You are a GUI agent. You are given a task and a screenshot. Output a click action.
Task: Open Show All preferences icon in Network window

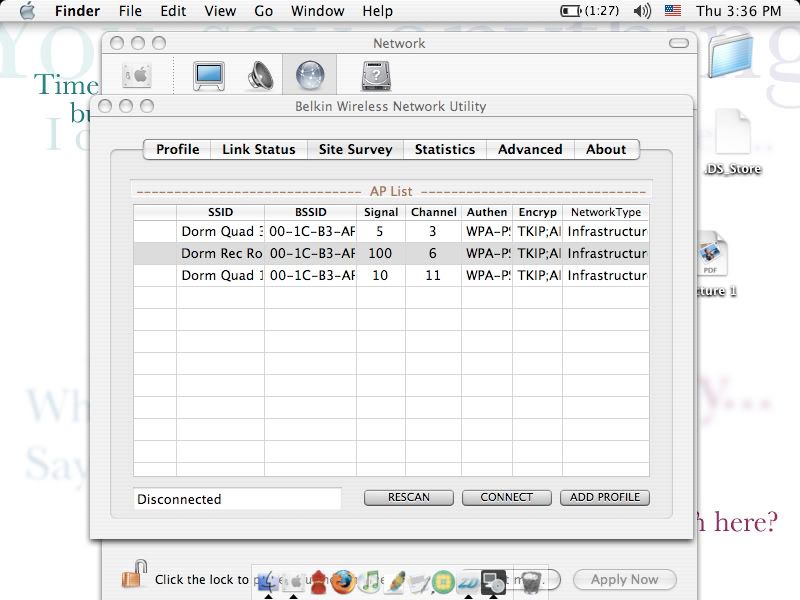click(x=137, y=76)
